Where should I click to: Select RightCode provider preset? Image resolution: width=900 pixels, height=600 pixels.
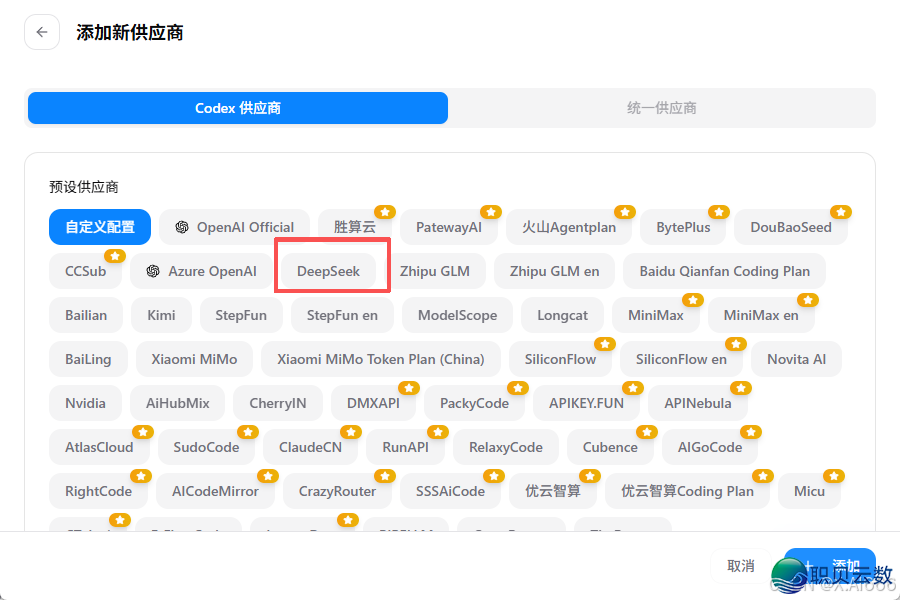(x=99, y=491)
